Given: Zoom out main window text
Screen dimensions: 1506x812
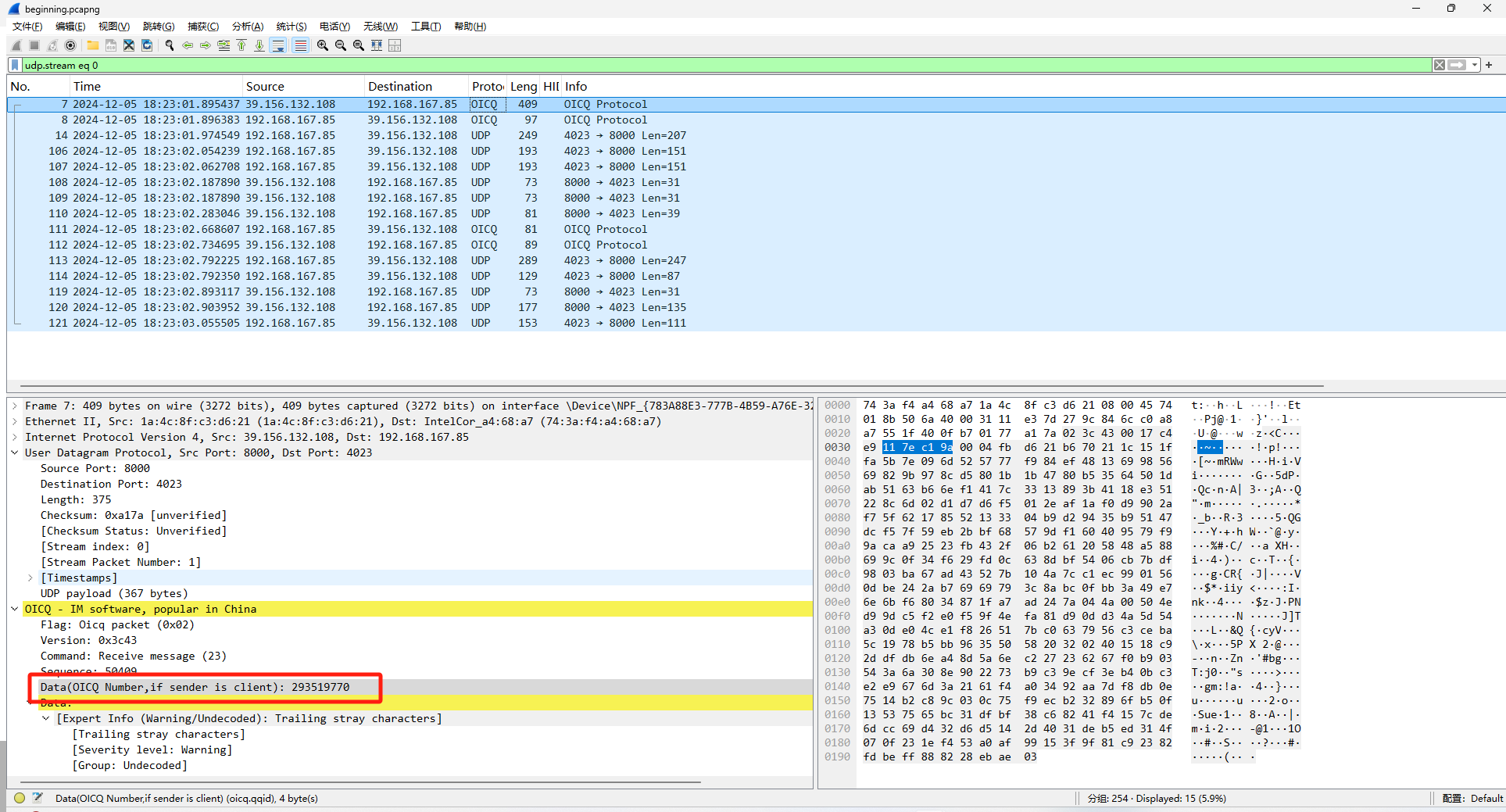Looking at the screenshot, I should (341, 45).
